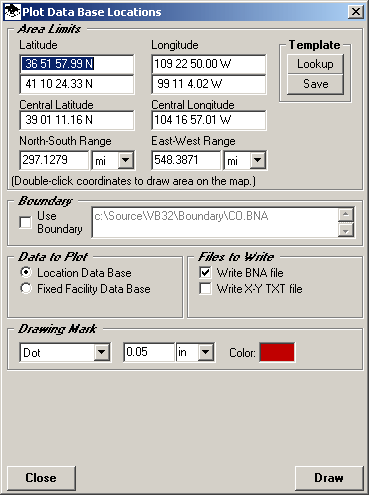
Task: Click the longitude field 109 22 50.00 W
Action: tap(209, 64)
